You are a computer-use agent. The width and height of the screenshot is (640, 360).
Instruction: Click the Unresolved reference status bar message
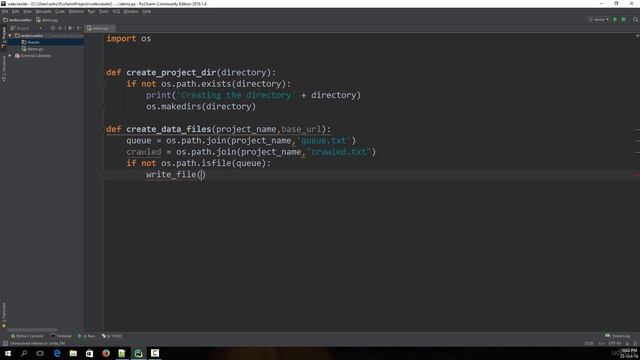click(x=38, y=343)
